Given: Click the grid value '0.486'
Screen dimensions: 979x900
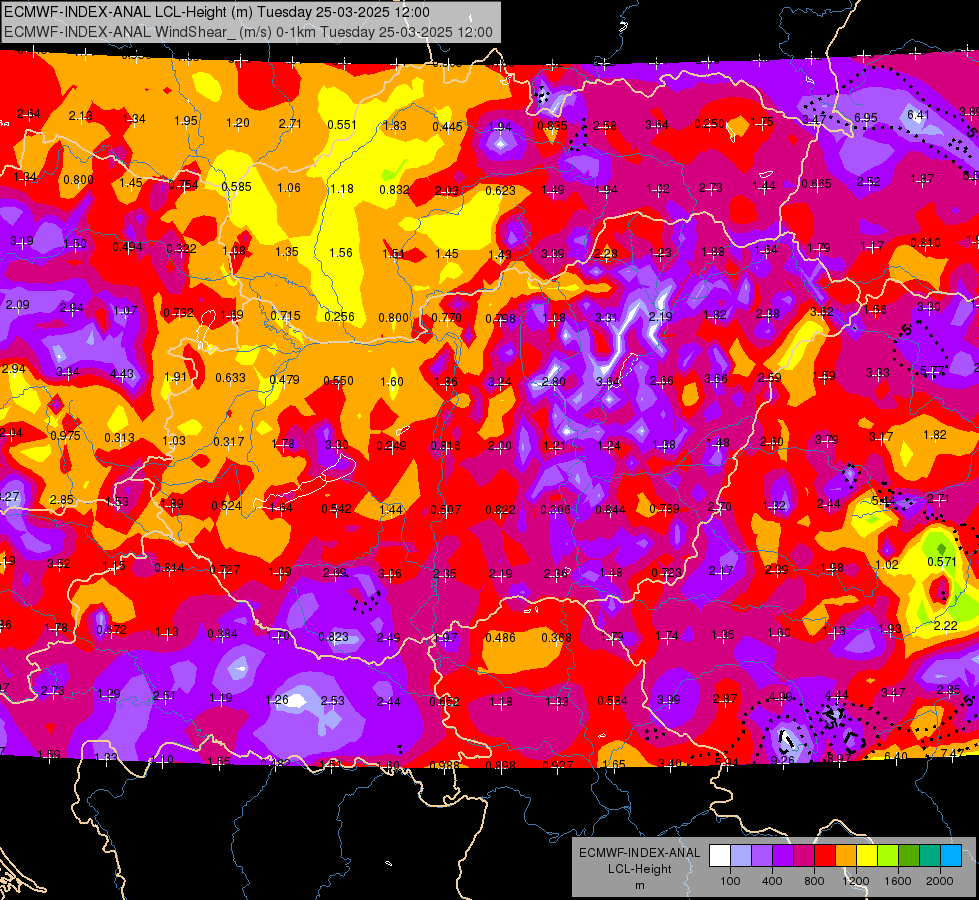Looking at the screenshot, I should tap(501, 638).
